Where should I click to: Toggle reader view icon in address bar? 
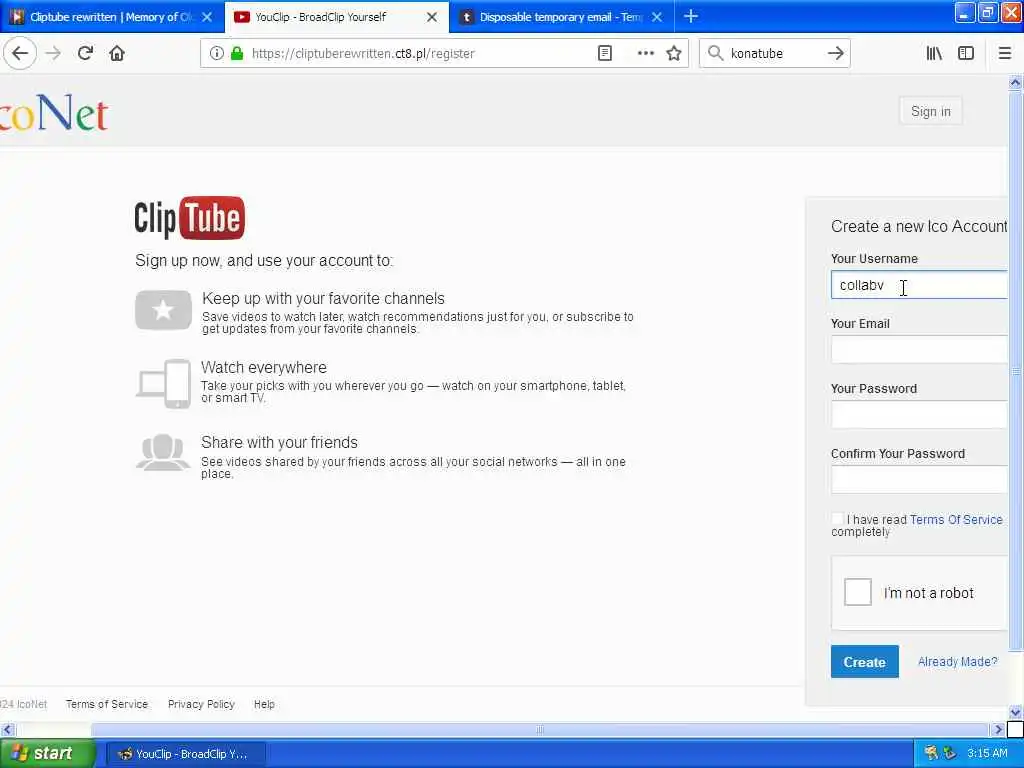coord(605,54)
